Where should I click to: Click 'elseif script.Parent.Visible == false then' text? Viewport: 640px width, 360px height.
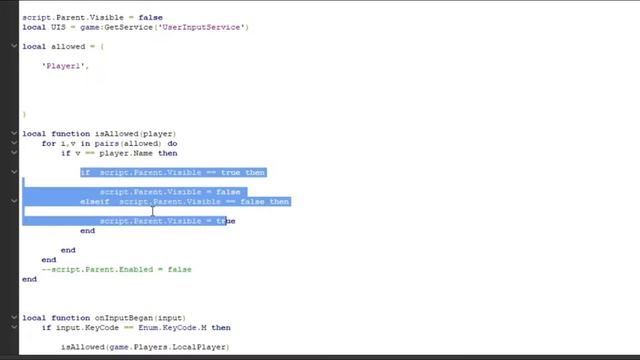coord(184,202)
